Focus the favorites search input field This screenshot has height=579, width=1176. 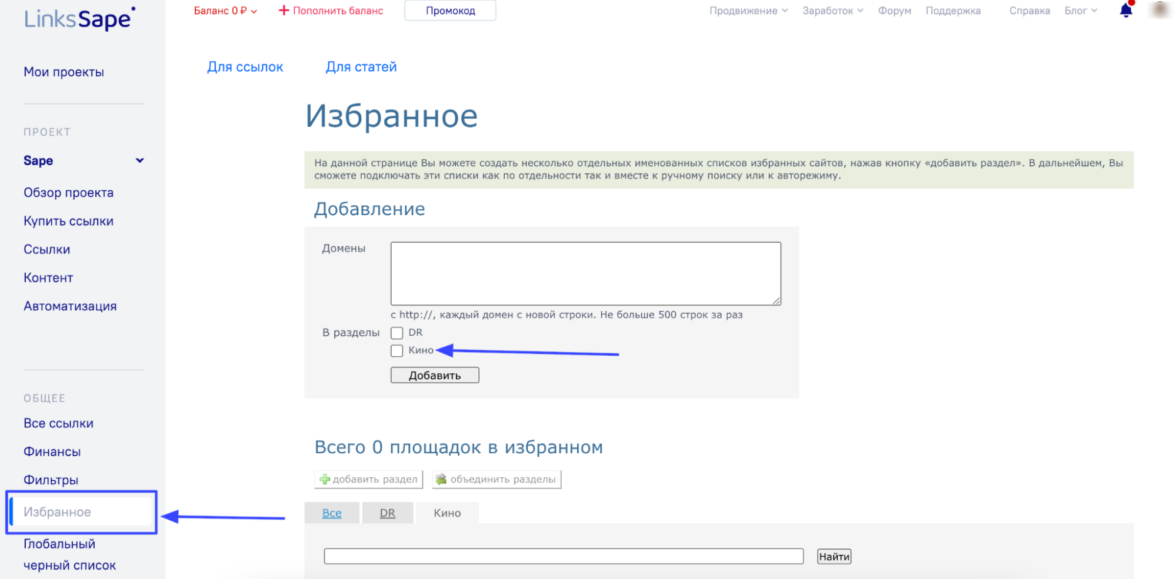pos(564,556)
